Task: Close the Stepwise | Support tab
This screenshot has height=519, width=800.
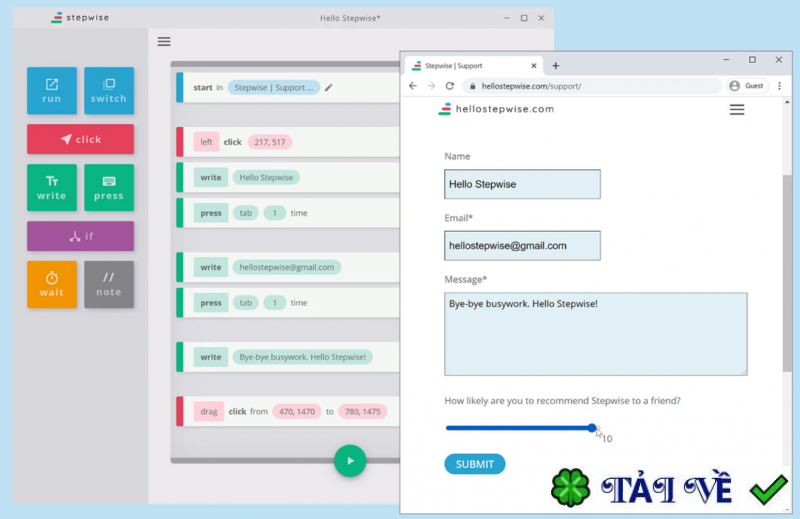Action: coord(534,66)
